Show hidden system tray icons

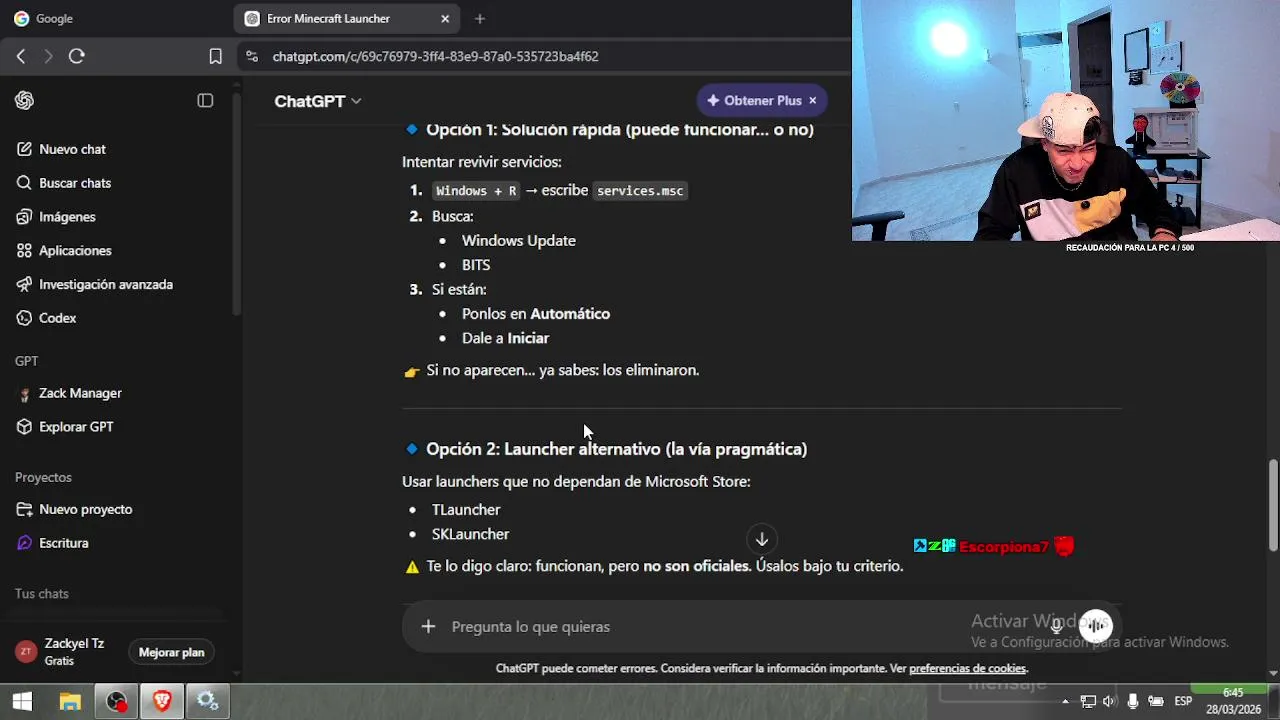coord(1065,702)
